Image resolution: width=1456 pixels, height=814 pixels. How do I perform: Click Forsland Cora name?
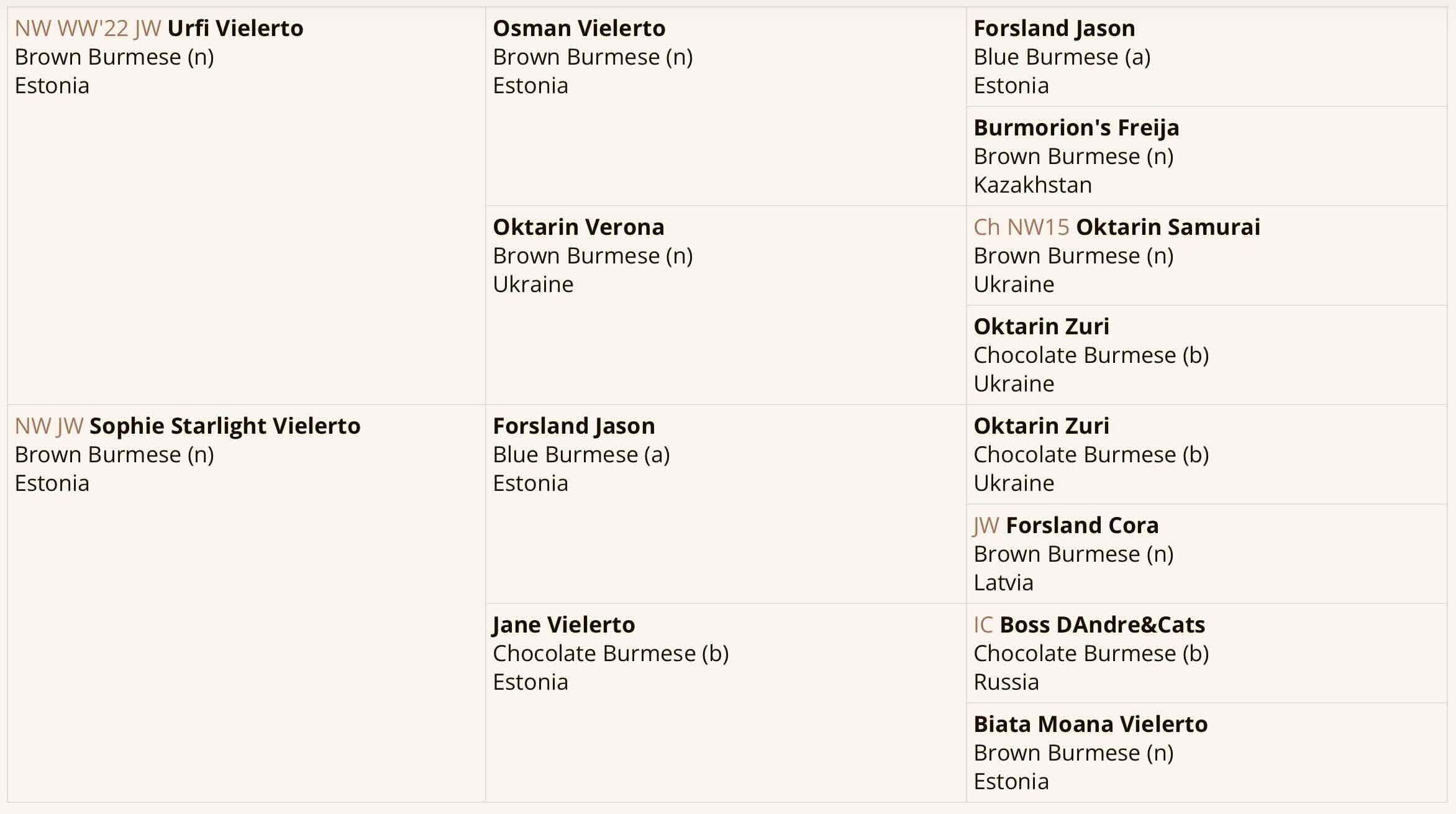click(x=1082, y=526)
